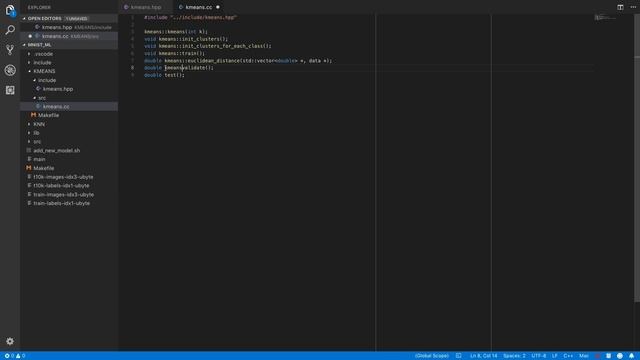Collapse the src folder inside KMEANS
This screenshot has height=360, width=640.
click(42, 98)
